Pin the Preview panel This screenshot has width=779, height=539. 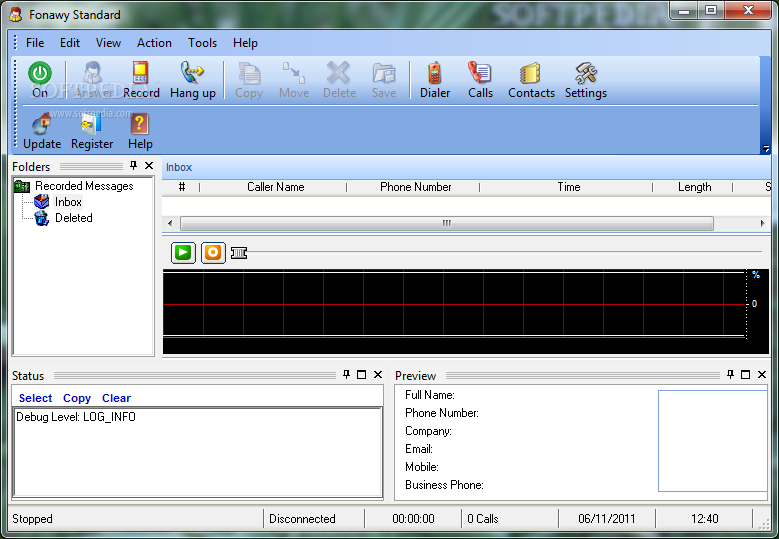pos(730,375)
